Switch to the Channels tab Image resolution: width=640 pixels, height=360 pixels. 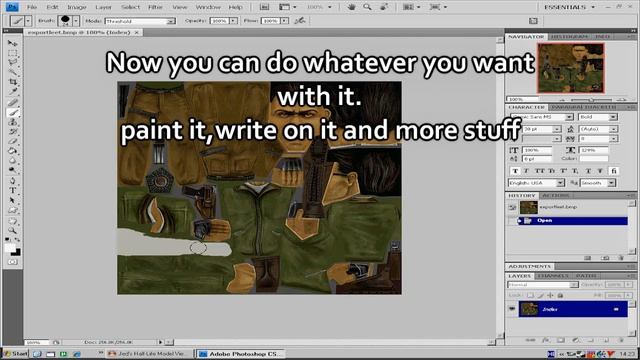pos(552,276)
